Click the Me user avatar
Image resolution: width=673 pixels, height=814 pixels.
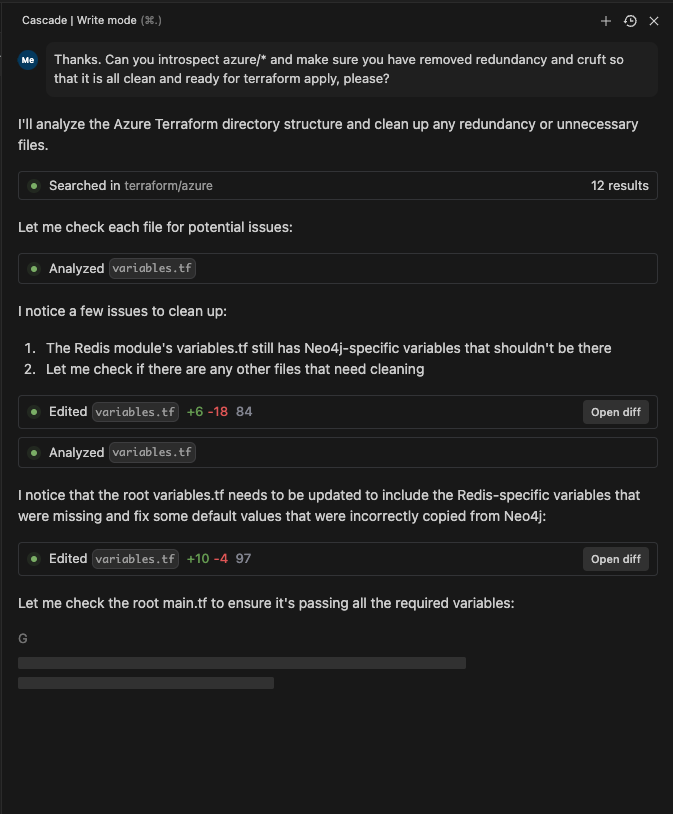point(28,60)
